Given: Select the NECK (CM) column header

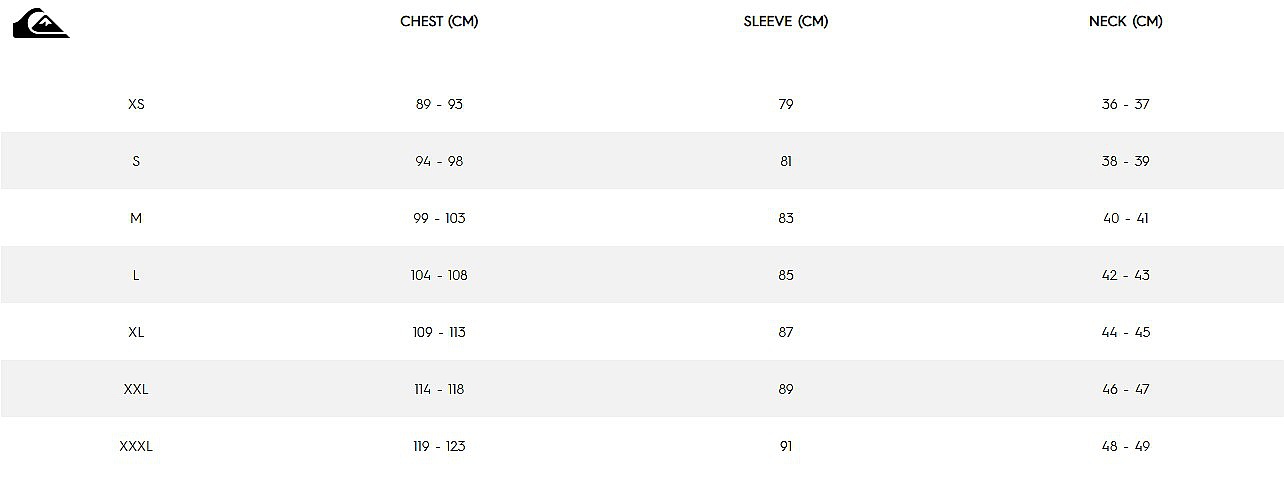Looking at the screenshot, I should point(1125,21).
